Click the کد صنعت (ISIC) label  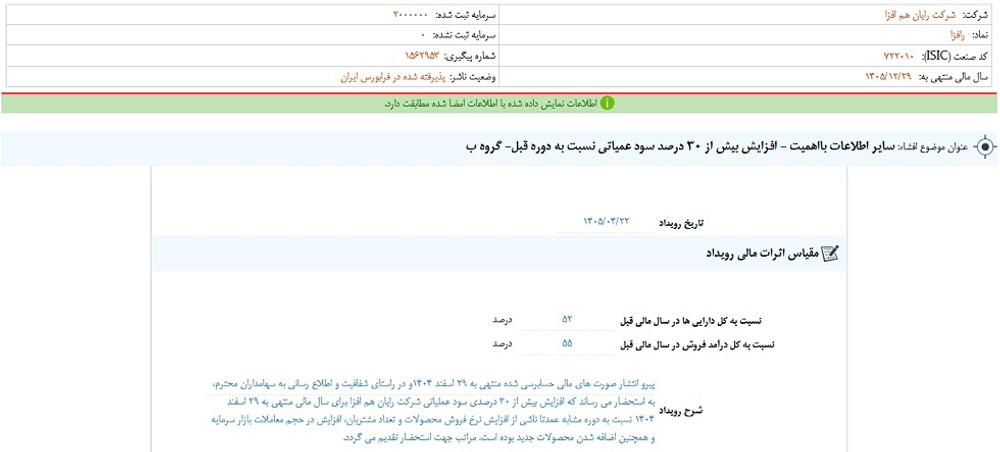click(x=954, y=56)
